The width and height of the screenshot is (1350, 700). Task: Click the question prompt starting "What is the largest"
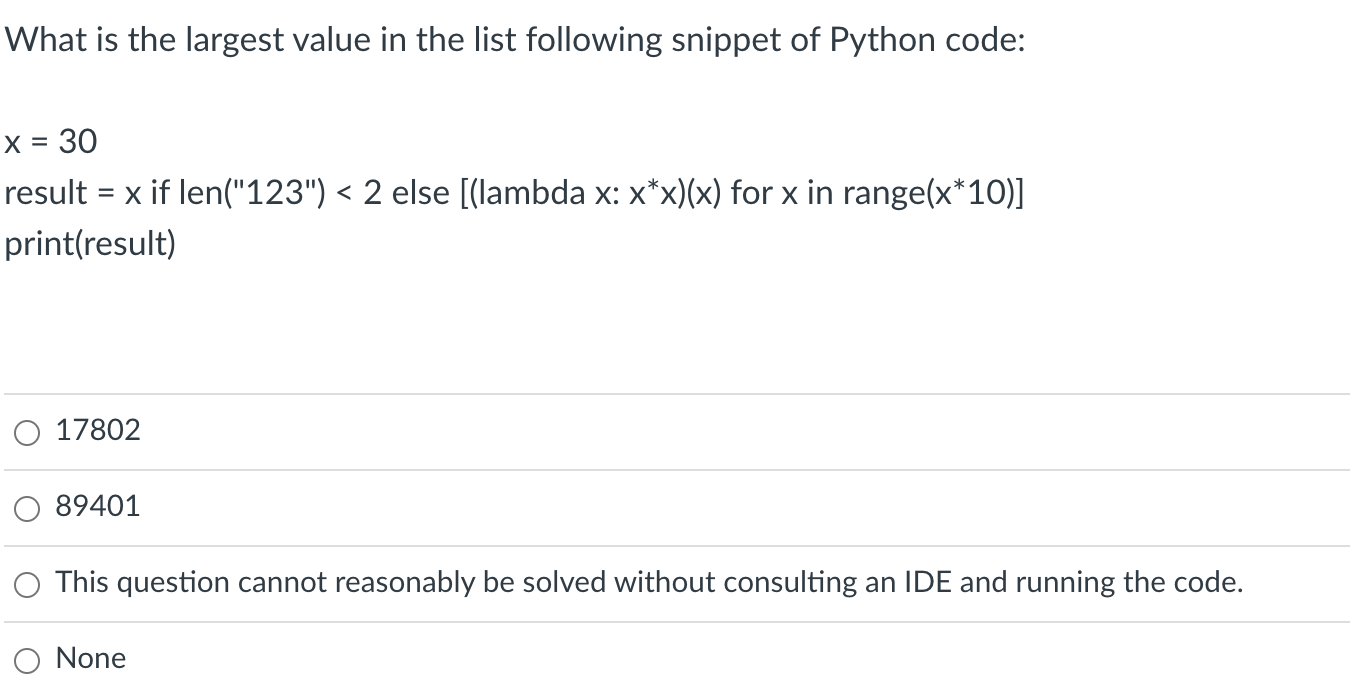[514, 41]
